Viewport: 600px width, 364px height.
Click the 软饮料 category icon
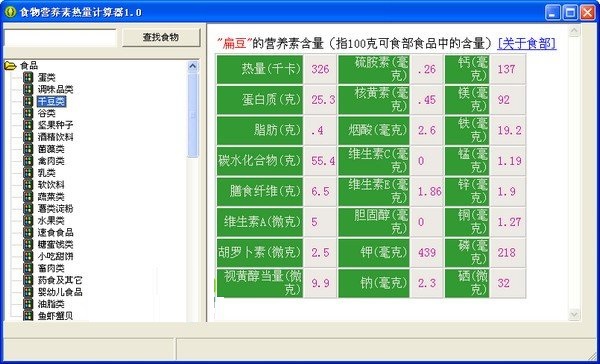[28, 185]
